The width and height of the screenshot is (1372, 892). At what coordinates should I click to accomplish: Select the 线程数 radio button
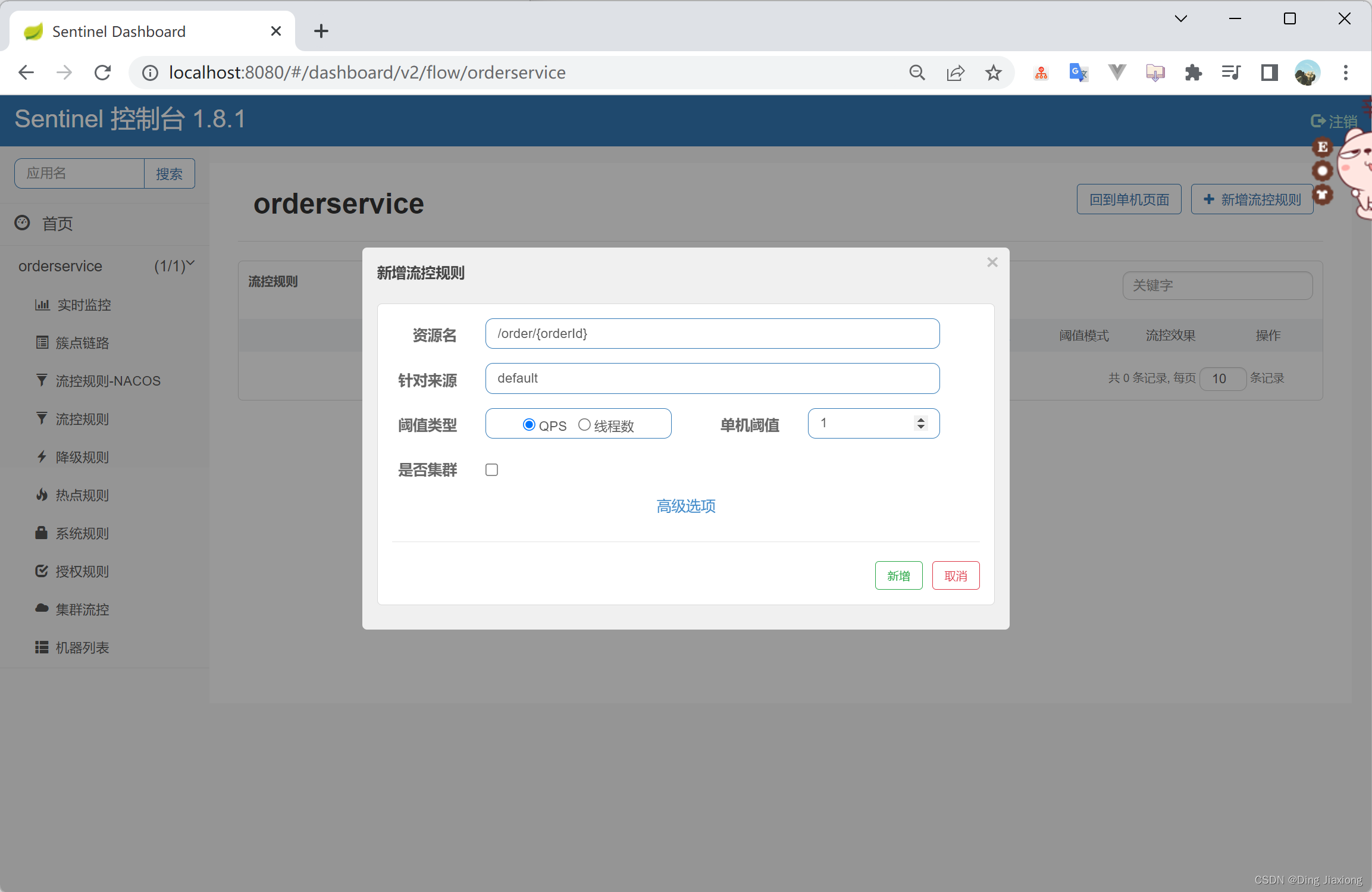click(584, 424)
